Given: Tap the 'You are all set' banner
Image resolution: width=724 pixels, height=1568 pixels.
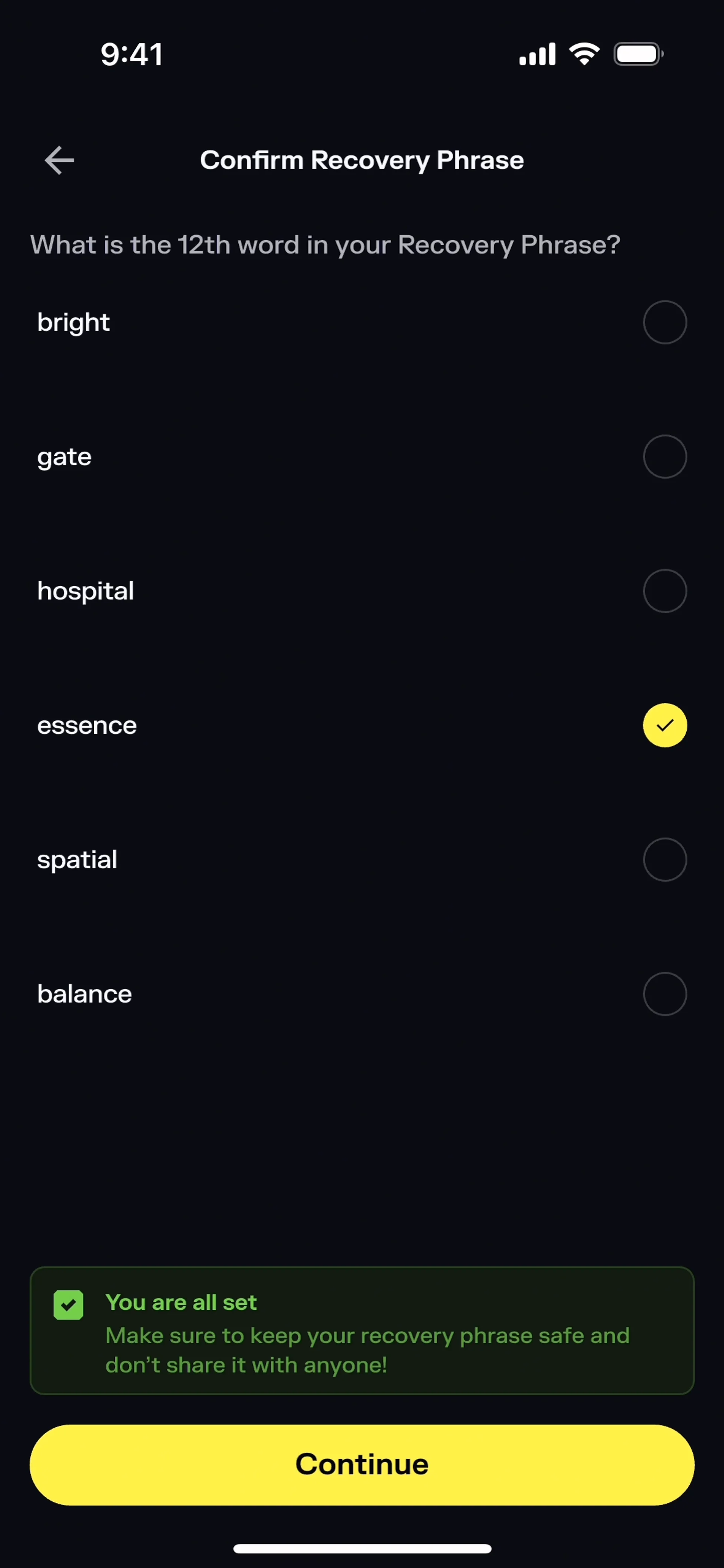Looking at the screenshot, I should (x=362, y=1331).
